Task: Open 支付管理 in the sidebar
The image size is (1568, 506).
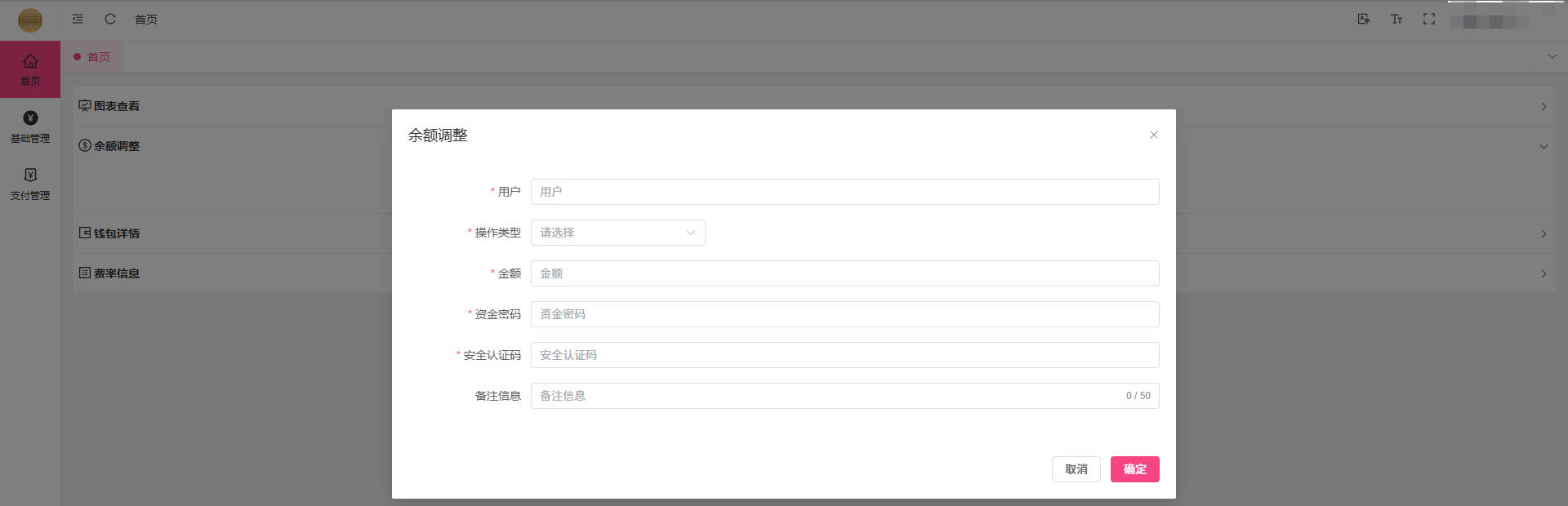Action: tap(30, 184)
